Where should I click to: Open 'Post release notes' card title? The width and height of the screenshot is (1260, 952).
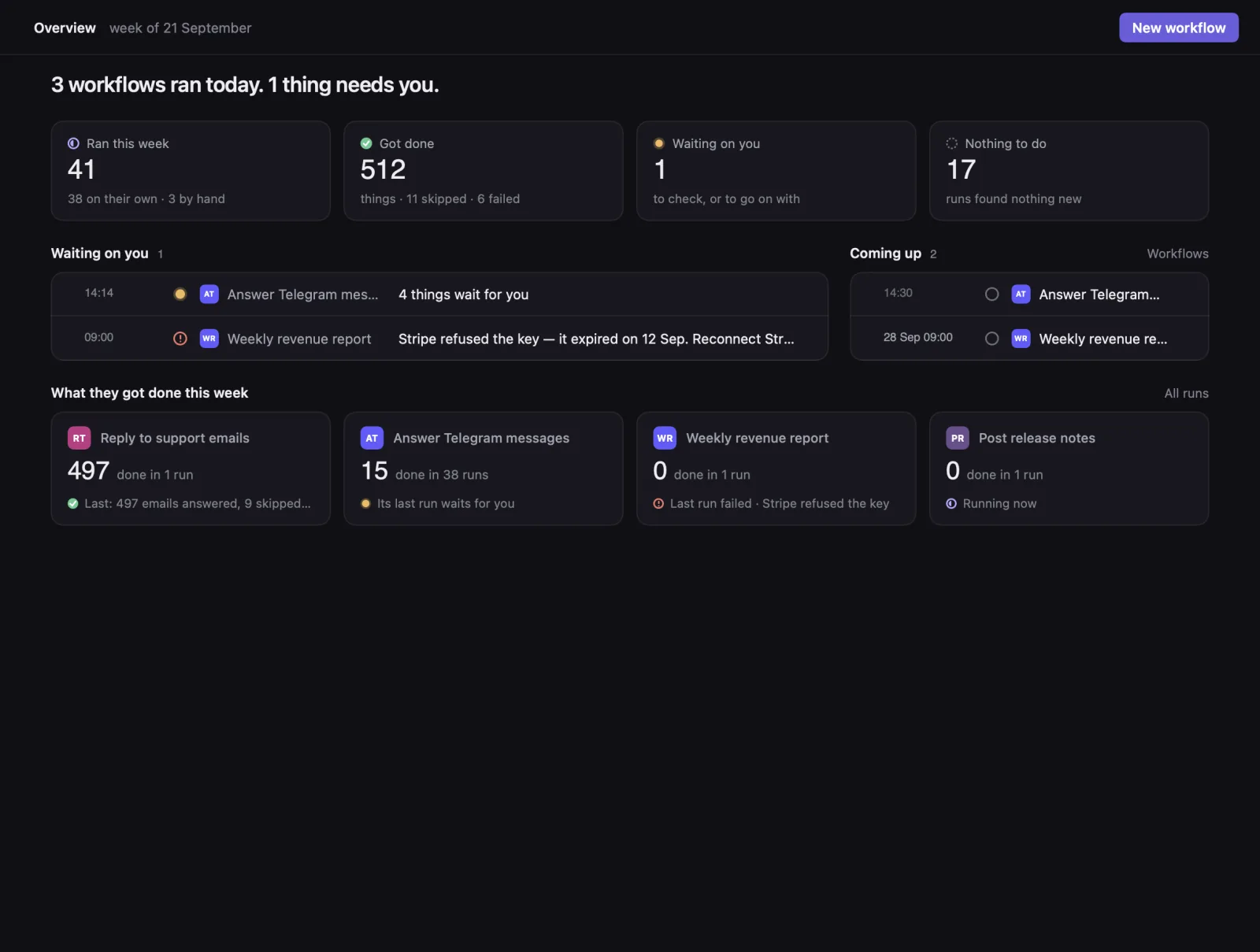(1036, 438)
